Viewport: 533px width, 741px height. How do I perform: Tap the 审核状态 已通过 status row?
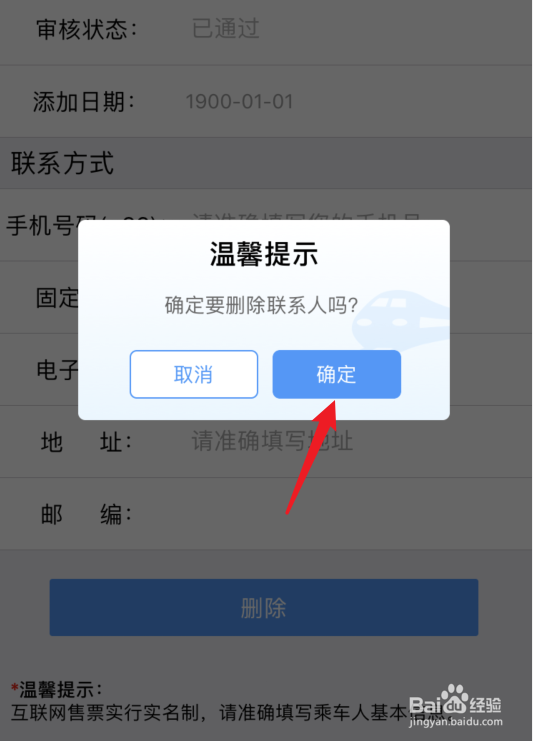pyautogui.click(x=266, y=29)
